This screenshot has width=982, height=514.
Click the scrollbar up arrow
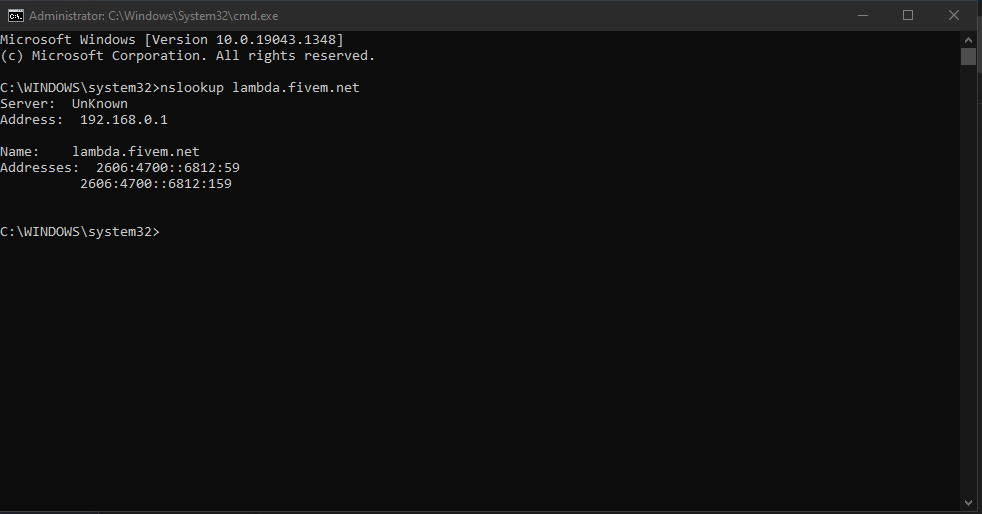coord(968,39)
